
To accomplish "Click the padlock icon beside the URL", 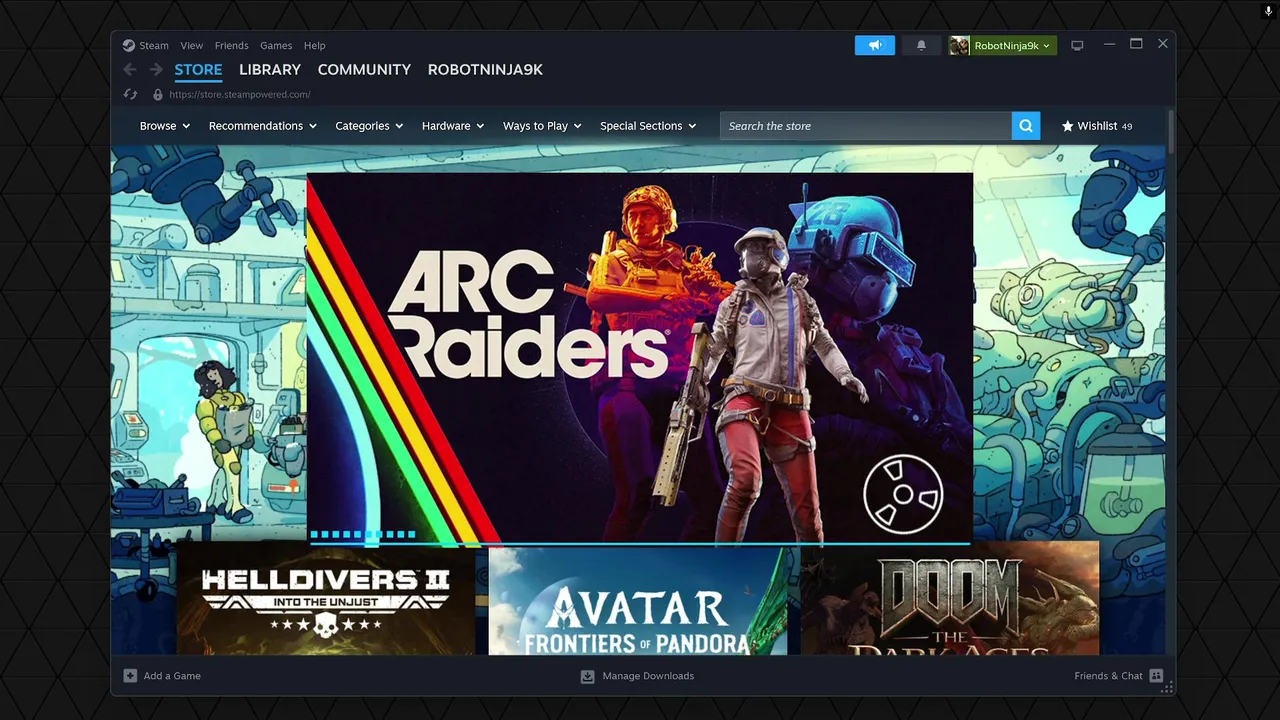I will click(x=157, y=94).
